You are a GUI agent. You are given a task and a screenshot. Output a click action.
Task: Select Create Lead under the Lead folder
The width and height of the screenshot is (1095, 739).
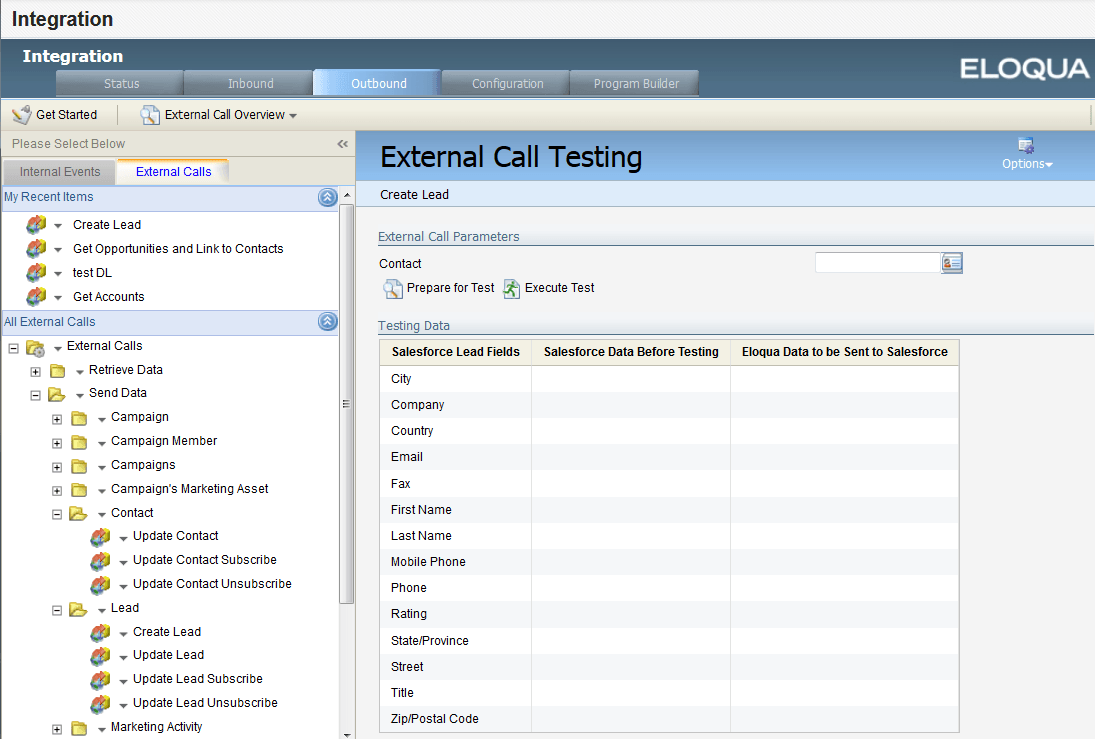tap(166, 631)
